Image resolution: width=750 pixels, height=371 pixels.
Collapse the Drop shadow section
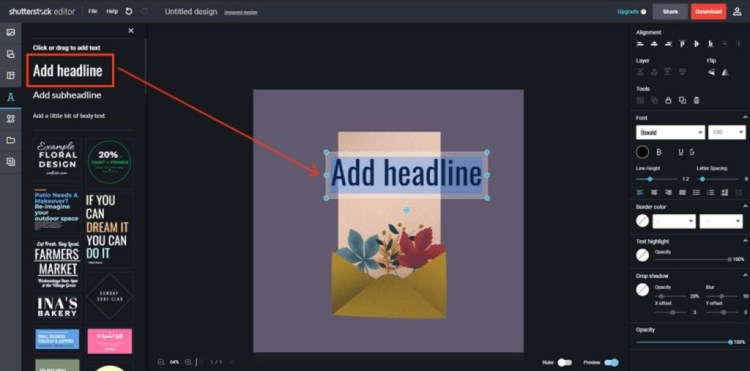pyautogui.click(x=745, y=276)
